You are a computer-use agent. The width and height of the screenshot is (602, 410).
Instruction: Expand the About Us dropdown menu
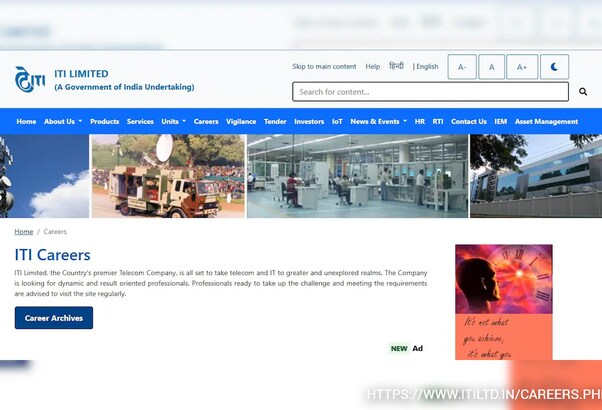(x=63, y=122)
